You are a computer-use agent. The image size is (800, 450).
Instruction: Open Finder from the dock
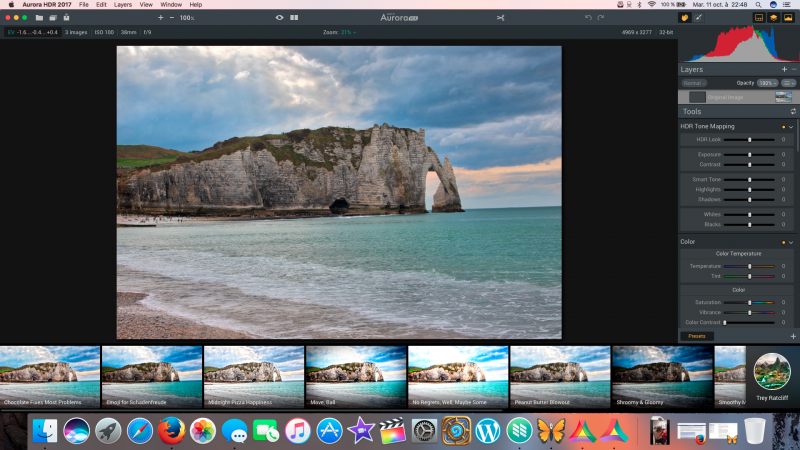45,431
